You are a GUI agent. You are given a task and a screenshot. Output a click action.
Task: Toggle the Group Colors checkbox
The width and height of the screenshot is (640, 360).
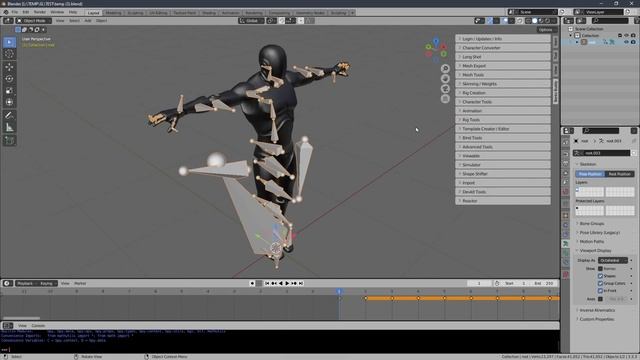pos(600,284)
